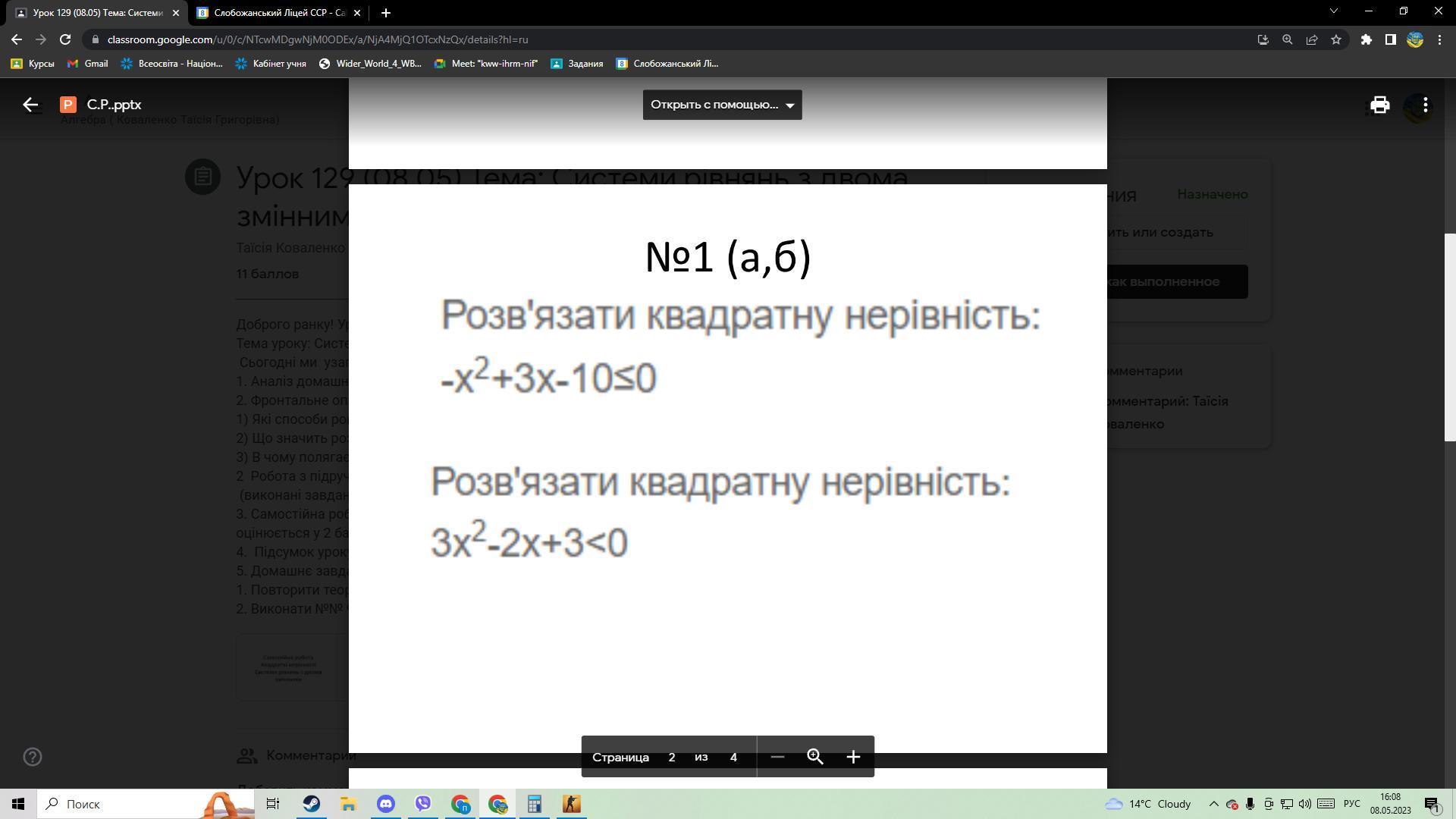Open a new browser tab

[386, 13]
